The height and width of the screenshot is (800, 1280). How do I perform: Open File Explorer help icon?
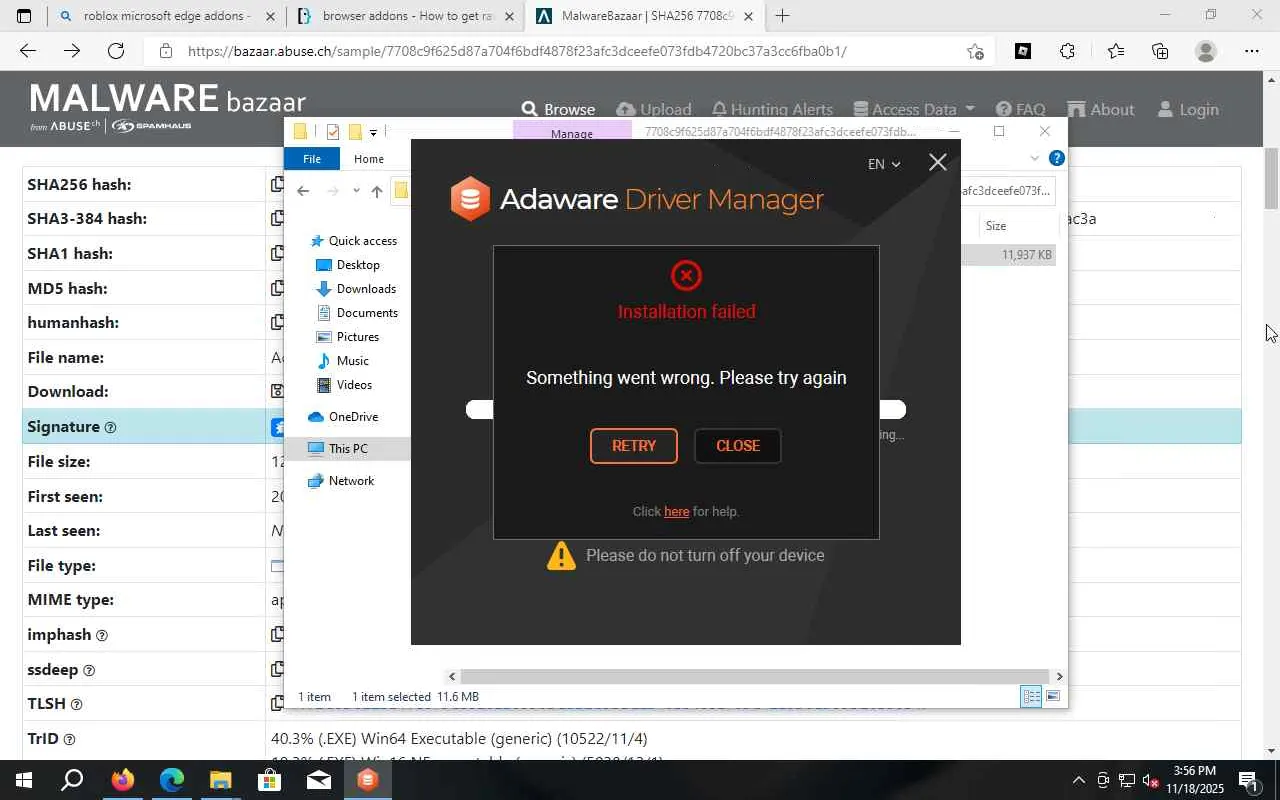click(x=1056, y=158)
